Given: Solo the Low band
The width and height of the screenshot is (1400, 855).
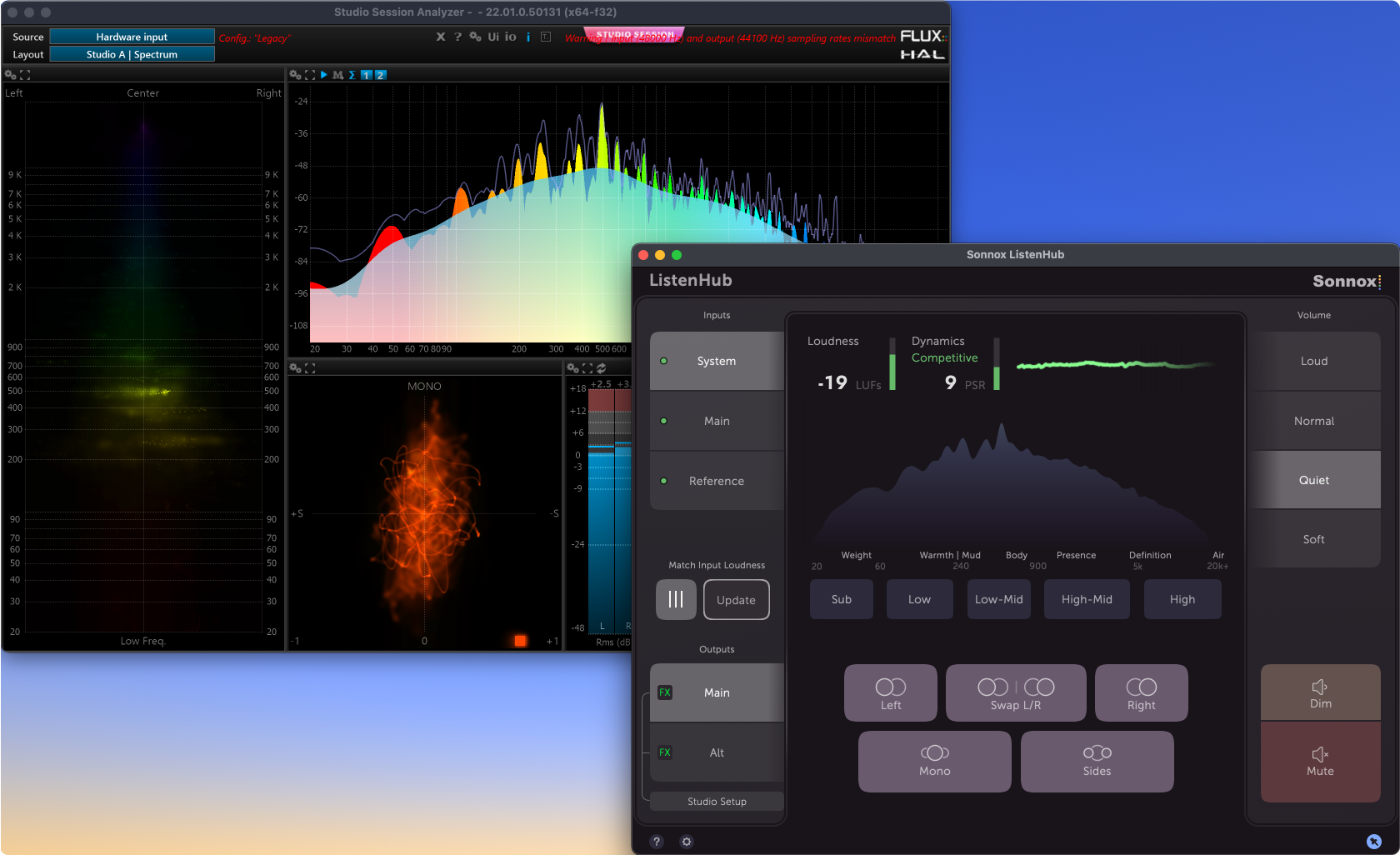Looking at the screenshot, I should tap(919, 599).
